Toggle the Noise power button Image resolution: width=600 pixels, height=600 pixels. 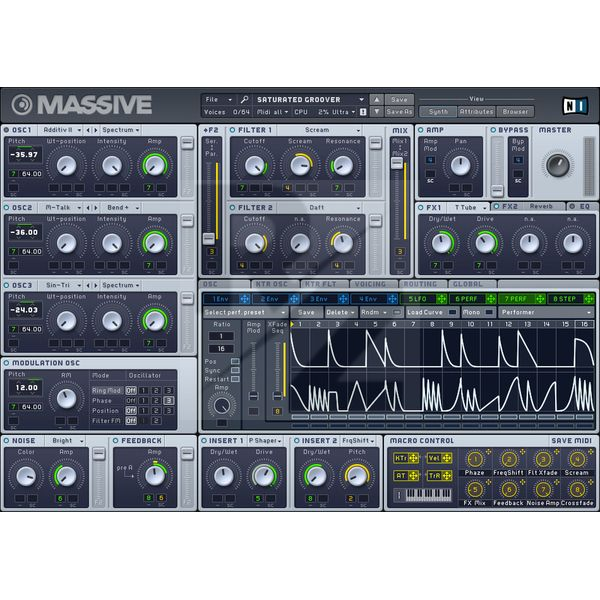click(x=7, y=441)
